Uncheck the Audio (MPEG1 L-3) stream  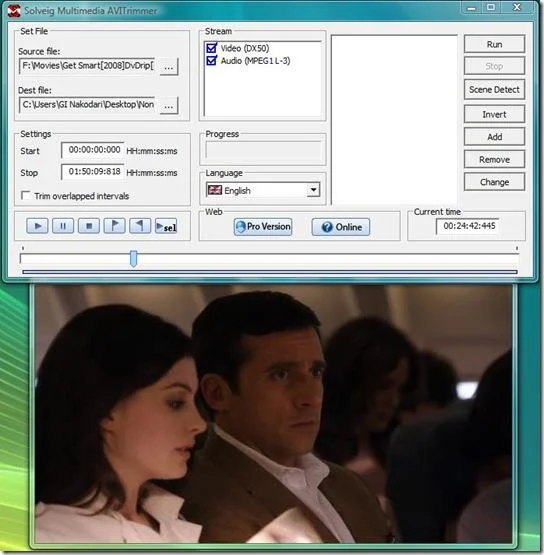(212, 61)
